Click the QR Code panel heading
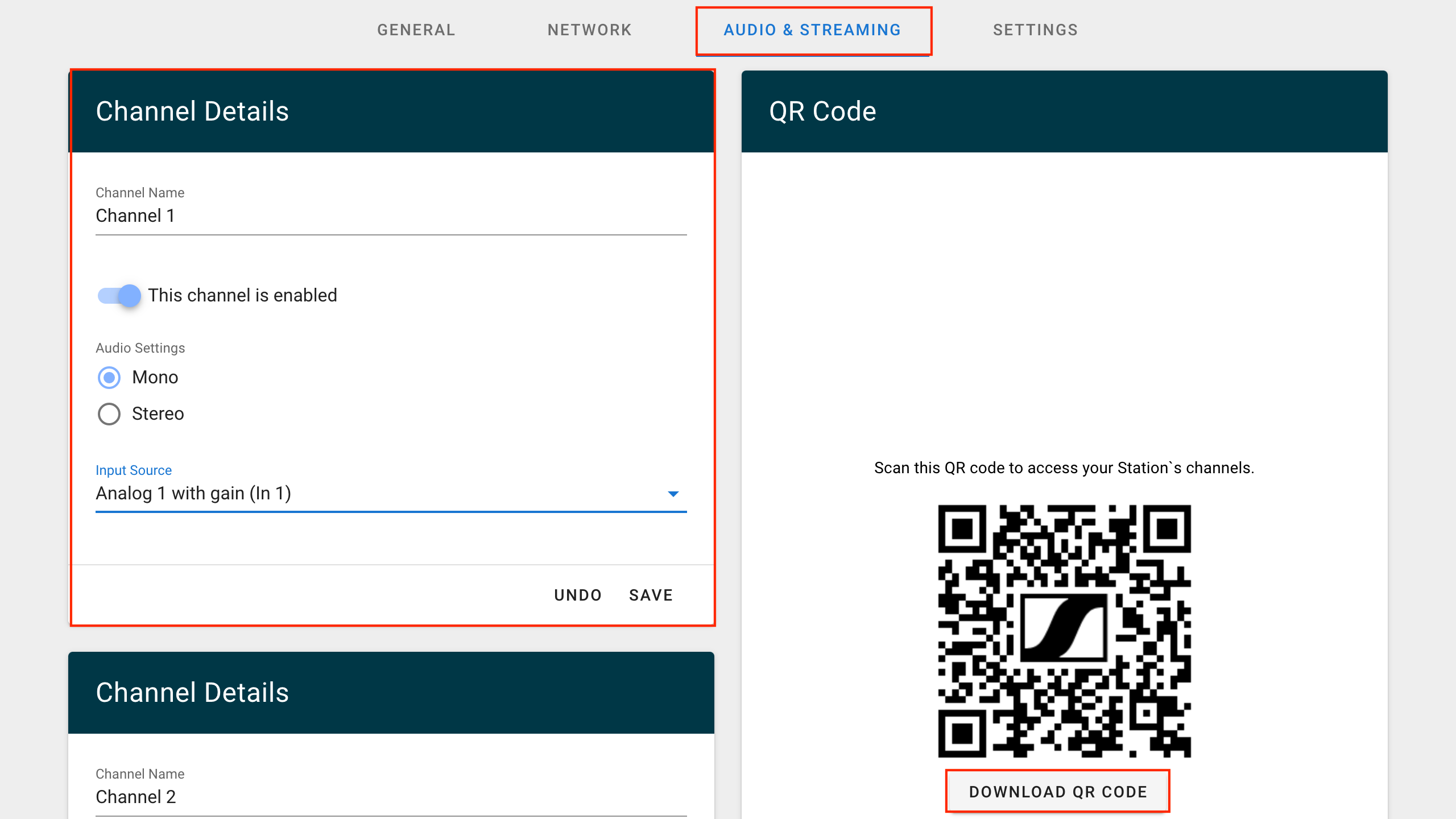The width and height of the screenshot is (1456, 819). (822, 111)
